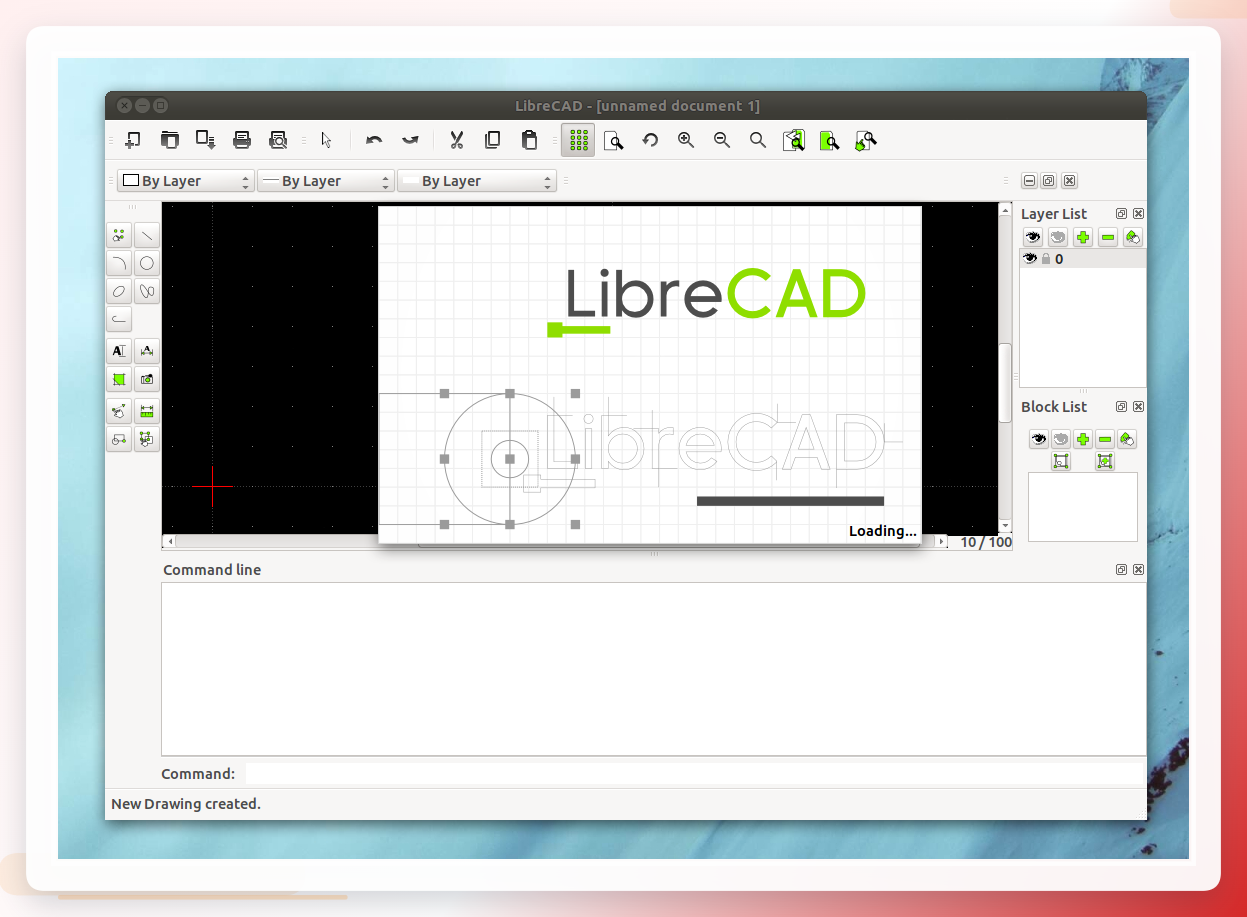Open the line width By Layer dropdown
The image size is (1247, 917).
tap(326, 181)
